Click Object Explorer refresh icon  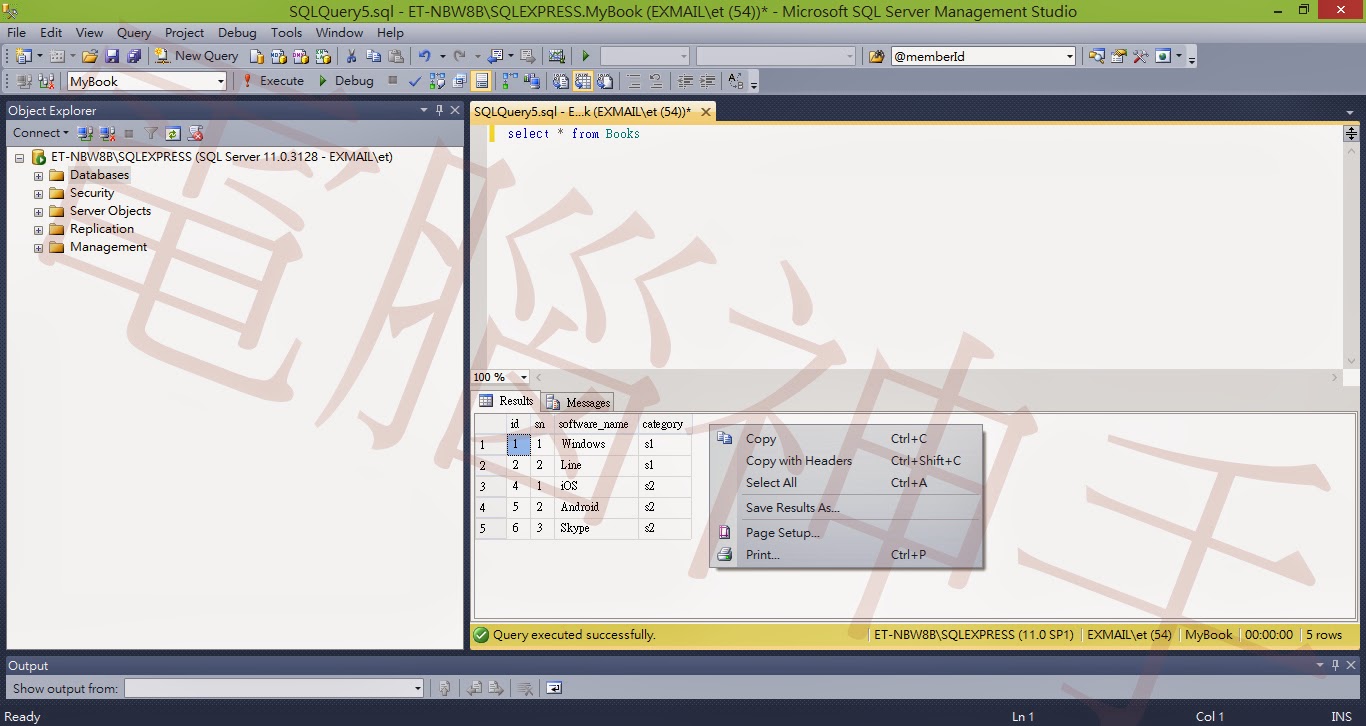173,133
